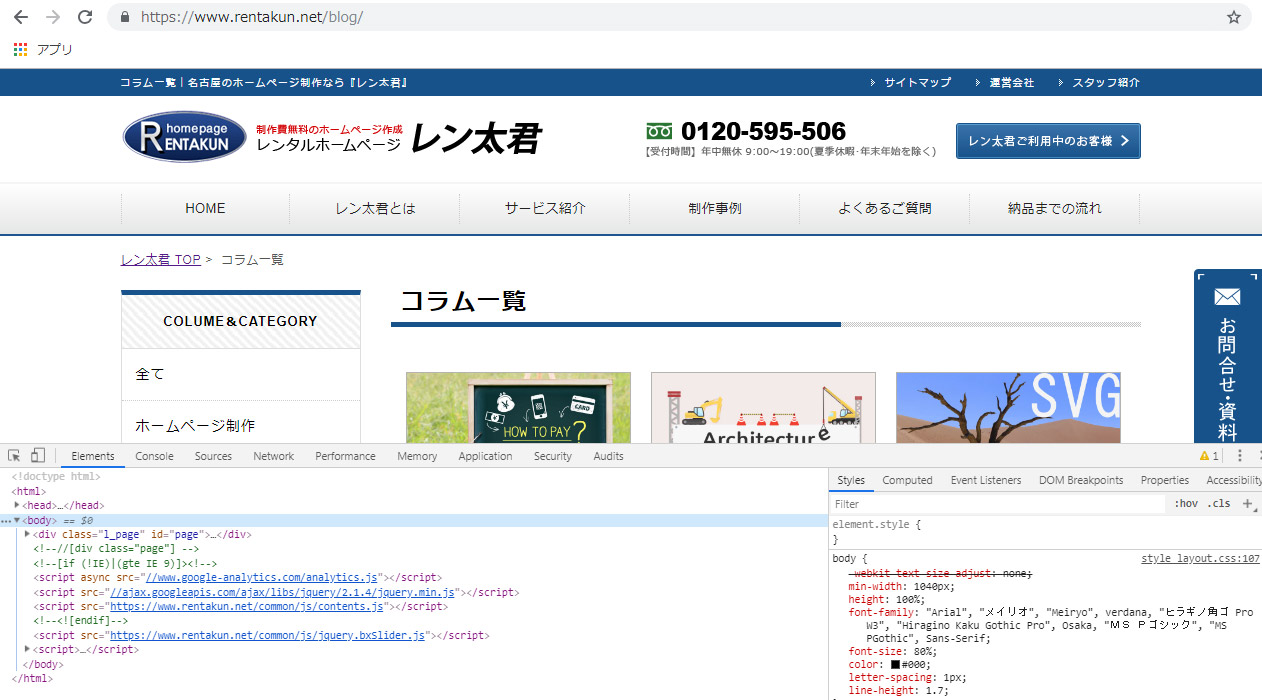Open the 運営会社 link
The height and width of the screenshot is (700, 1262).
click(1011, 82)
